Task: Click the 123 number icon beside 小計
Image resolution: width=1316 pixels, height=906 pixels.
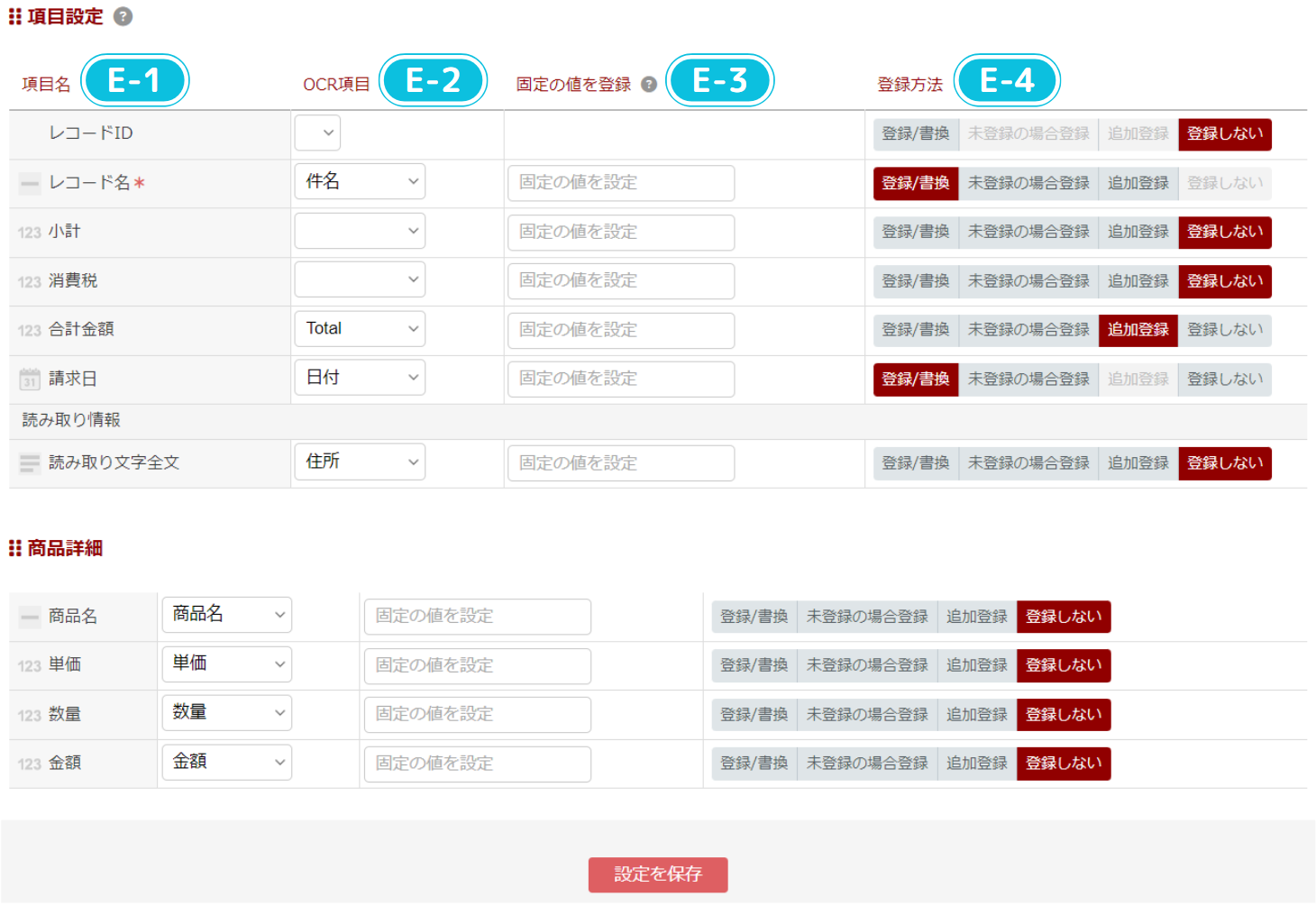Action: click(30, 233)
